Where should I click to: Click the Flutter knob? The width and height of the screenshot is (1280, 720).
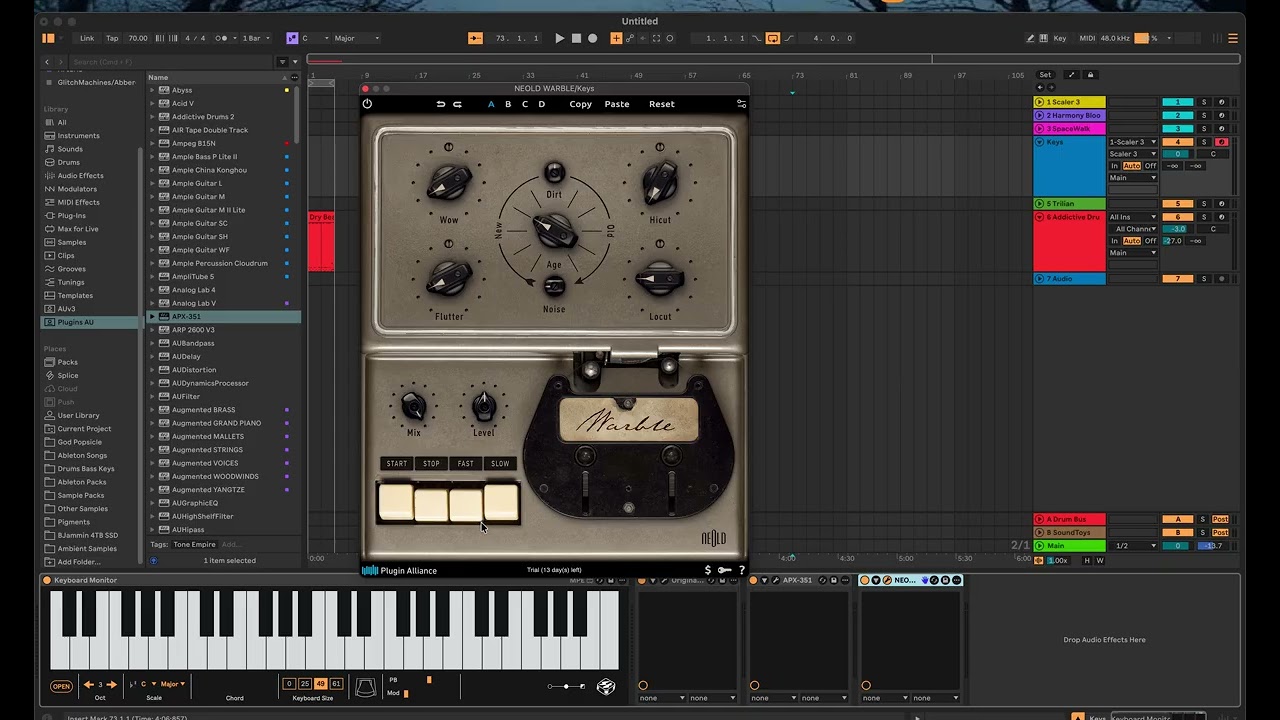pos(448,279)
